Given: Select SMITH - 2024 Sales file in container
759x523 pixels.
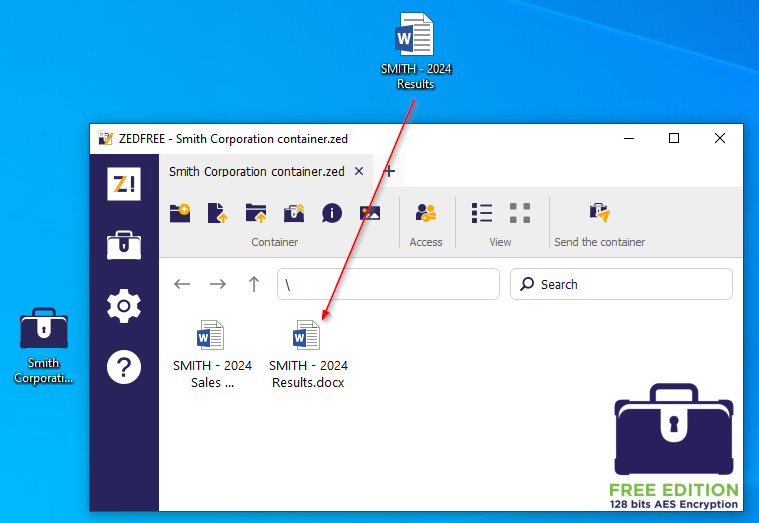Looking at the screenshot, I should [x=212, y=354].
